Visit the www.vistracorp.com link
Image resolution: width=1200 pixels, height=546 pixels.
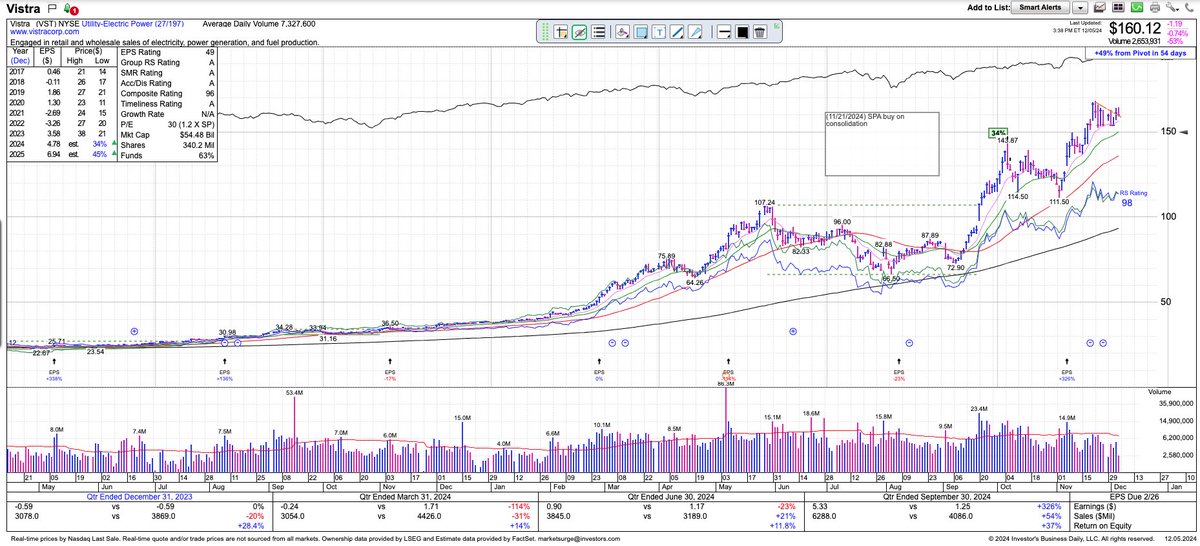(x=47, y=32)
